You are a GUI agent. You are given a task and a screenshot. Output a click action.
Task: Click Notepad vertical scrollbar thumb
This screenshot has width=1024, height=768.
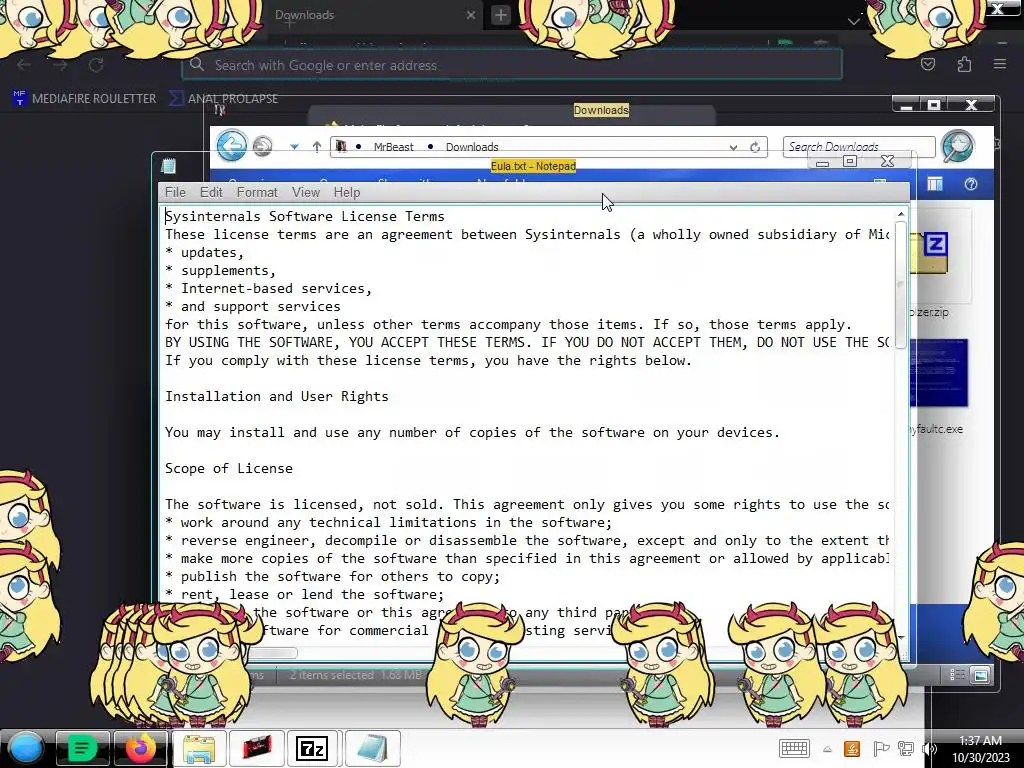901,285
